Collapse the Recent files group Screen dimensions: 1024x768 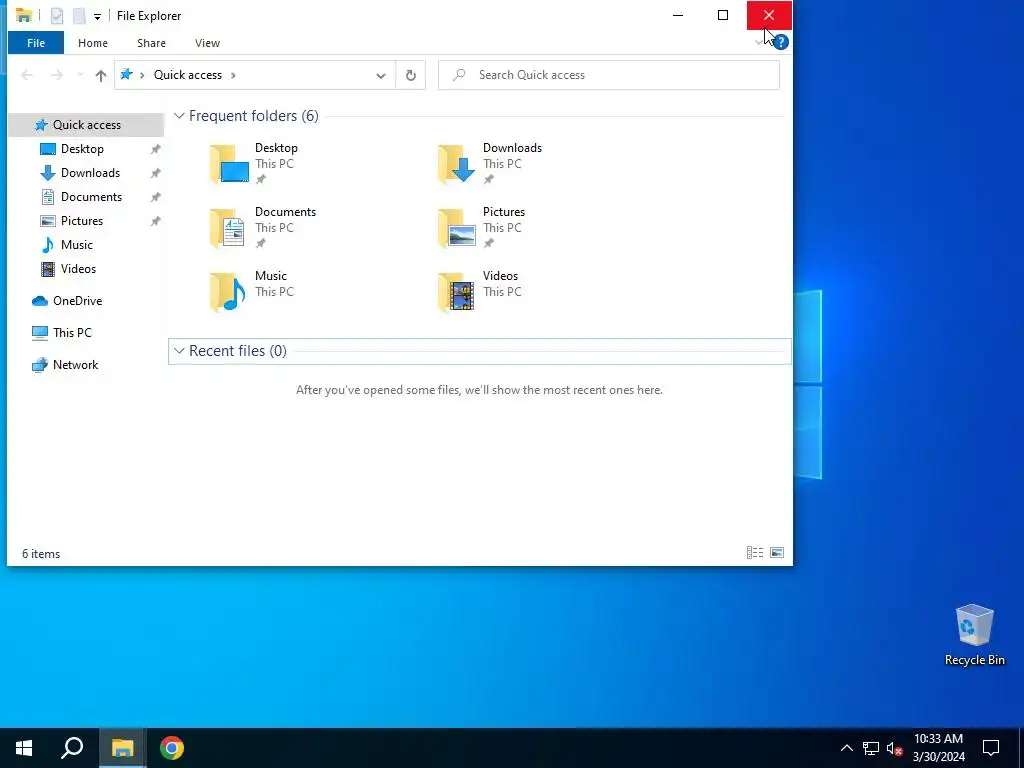(179, 351)
